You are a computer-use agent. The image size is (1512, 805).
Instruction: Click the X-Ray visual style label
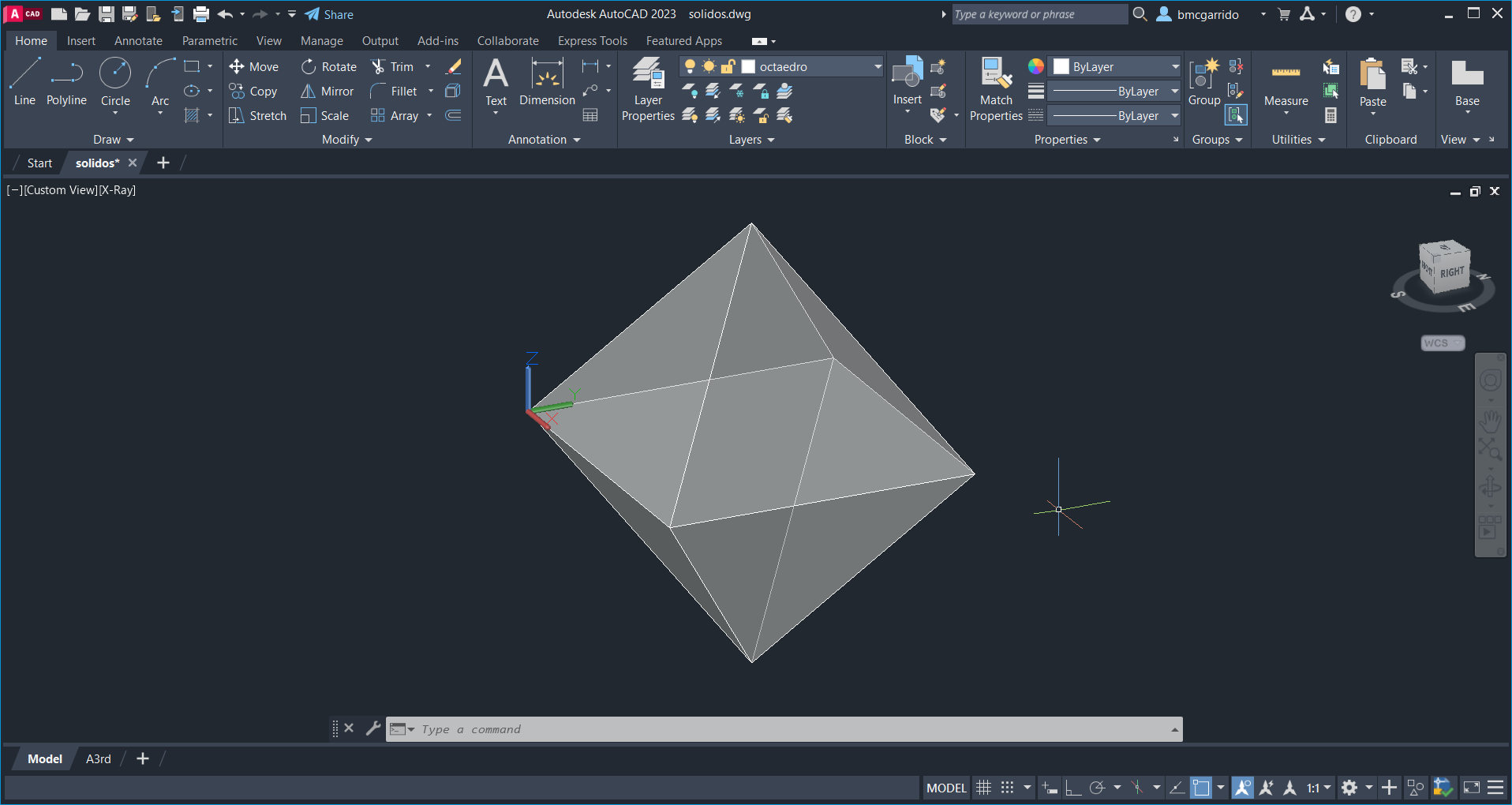(117, 190)
